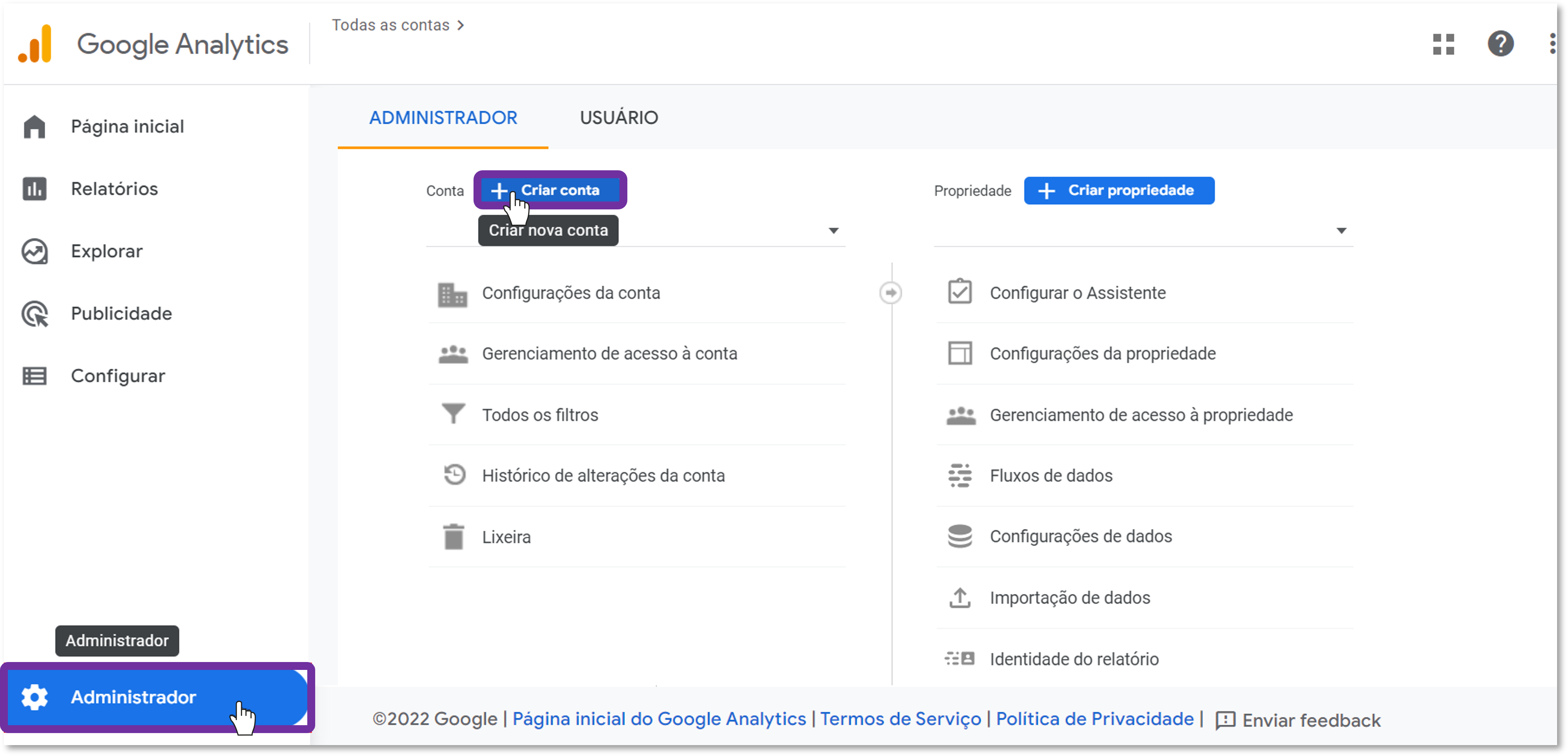Viewport: 1568px width, 756px height.
Task: Open the Propriedade property selector dropdown
Action: pos(1143,231)
